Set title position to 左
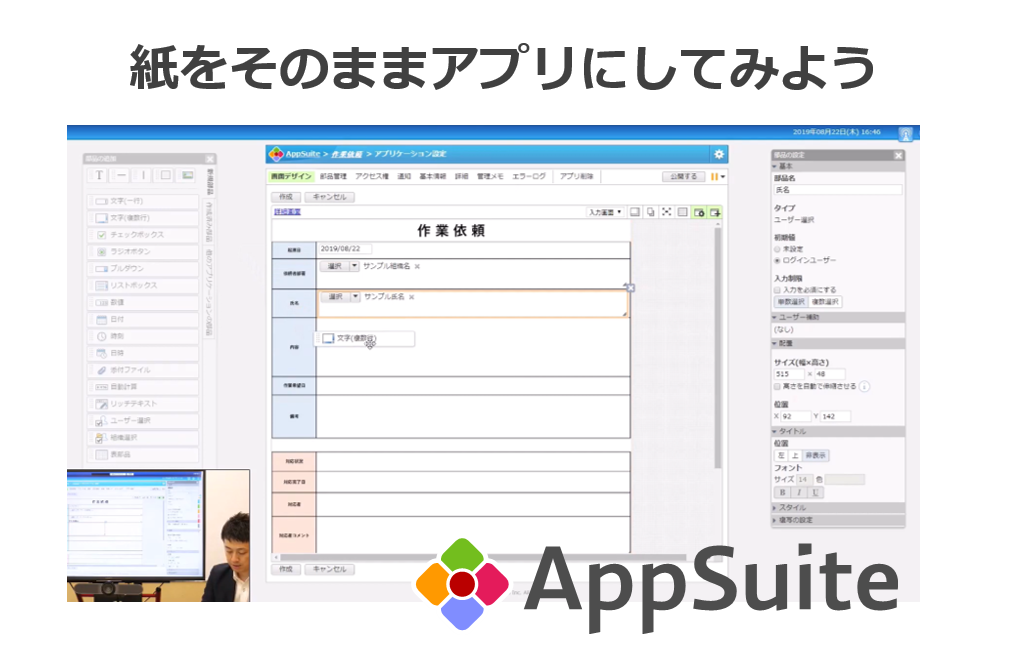Image resolution: width=1009 pixels, height=668 pixels. click(781, 456)
